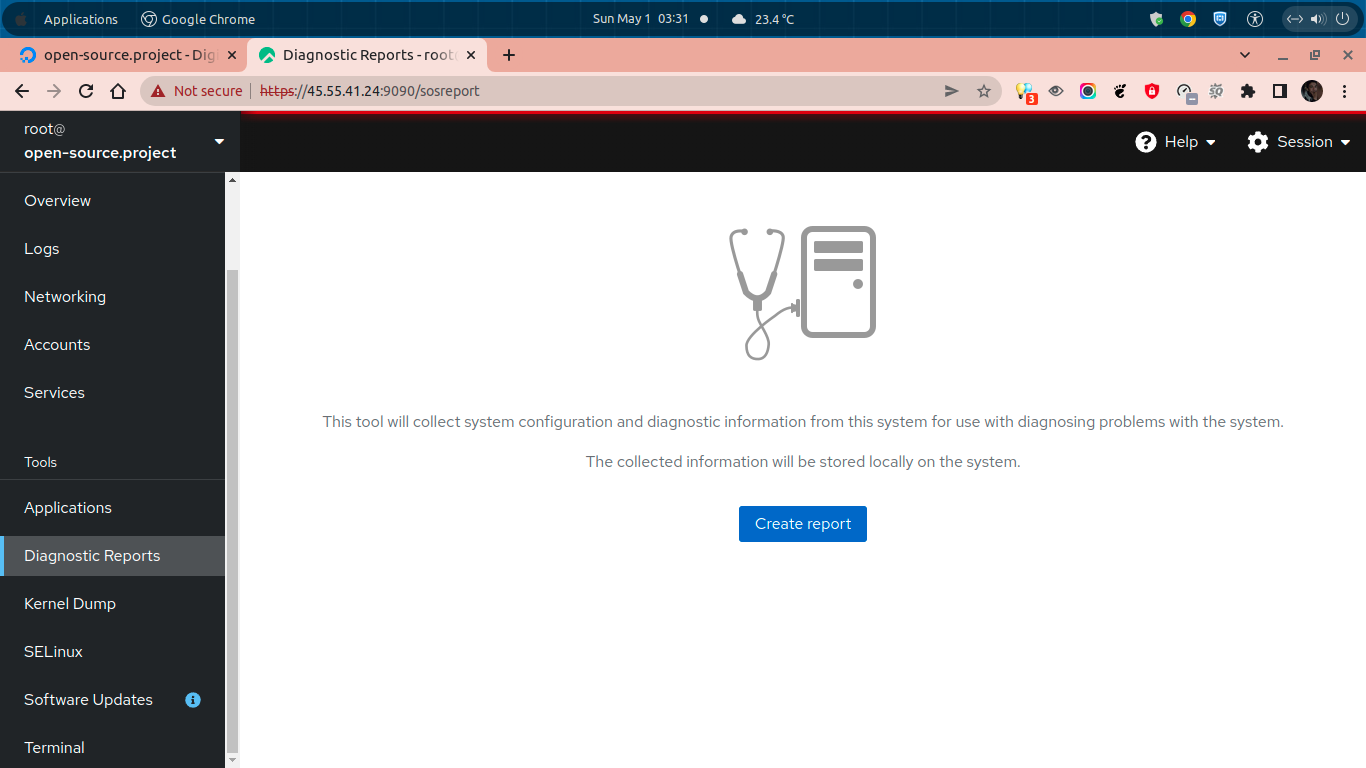This screenshot has height=768, width=1366.
Task: Click the security shield tray icon
Action: tap(1157, 19)
